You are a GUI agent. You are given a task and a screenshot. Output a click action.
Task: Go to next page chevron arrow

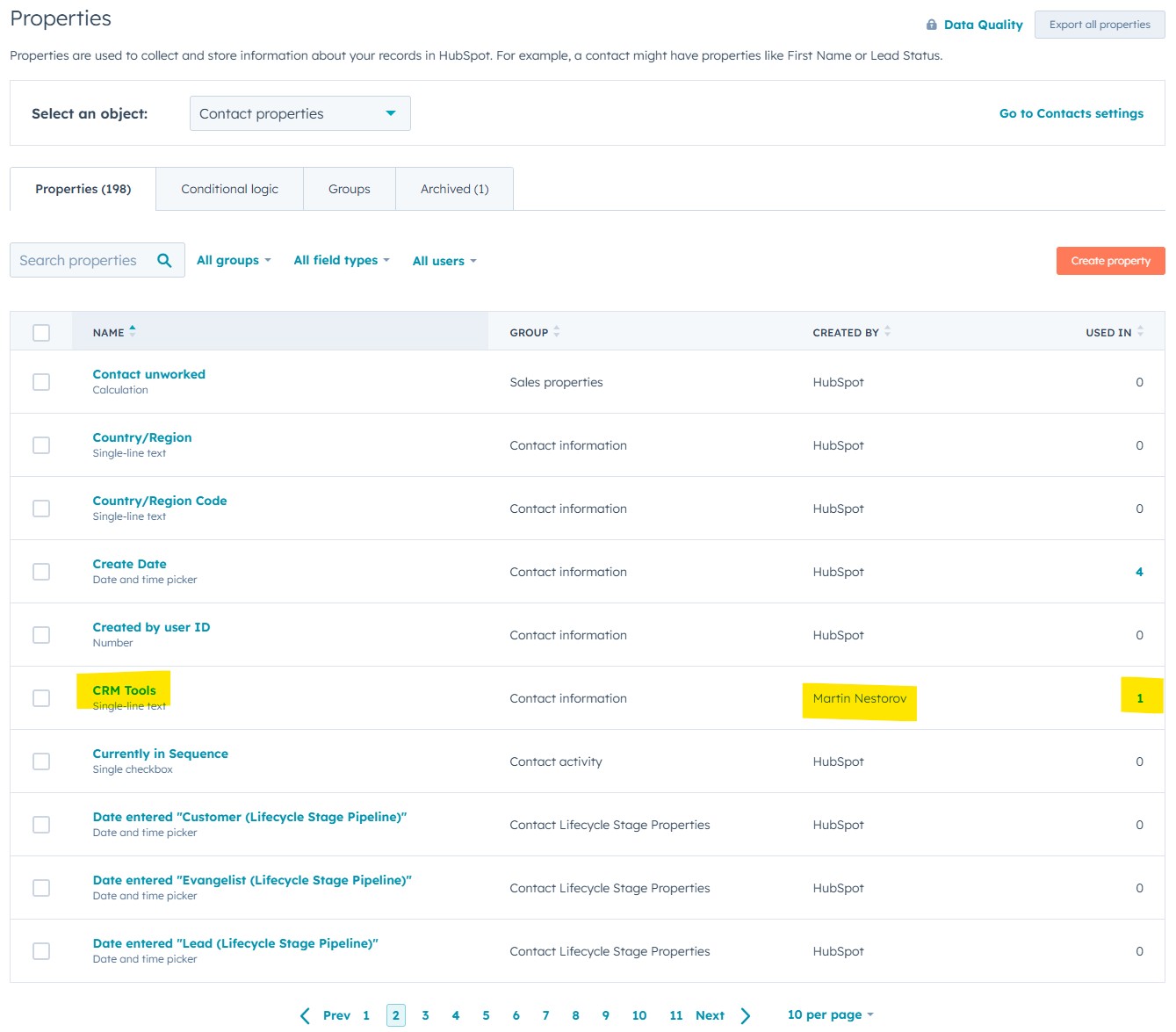click(x=746, y=1015)
